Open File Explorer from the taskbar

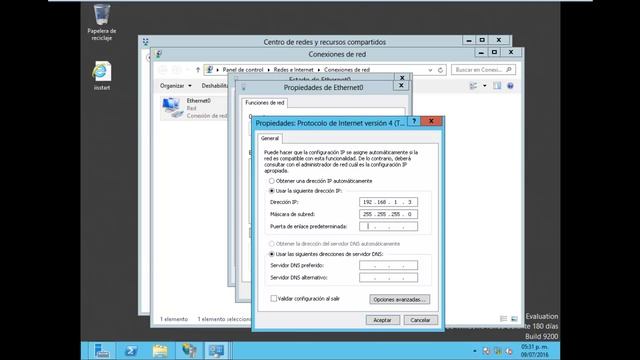[160, 351]
